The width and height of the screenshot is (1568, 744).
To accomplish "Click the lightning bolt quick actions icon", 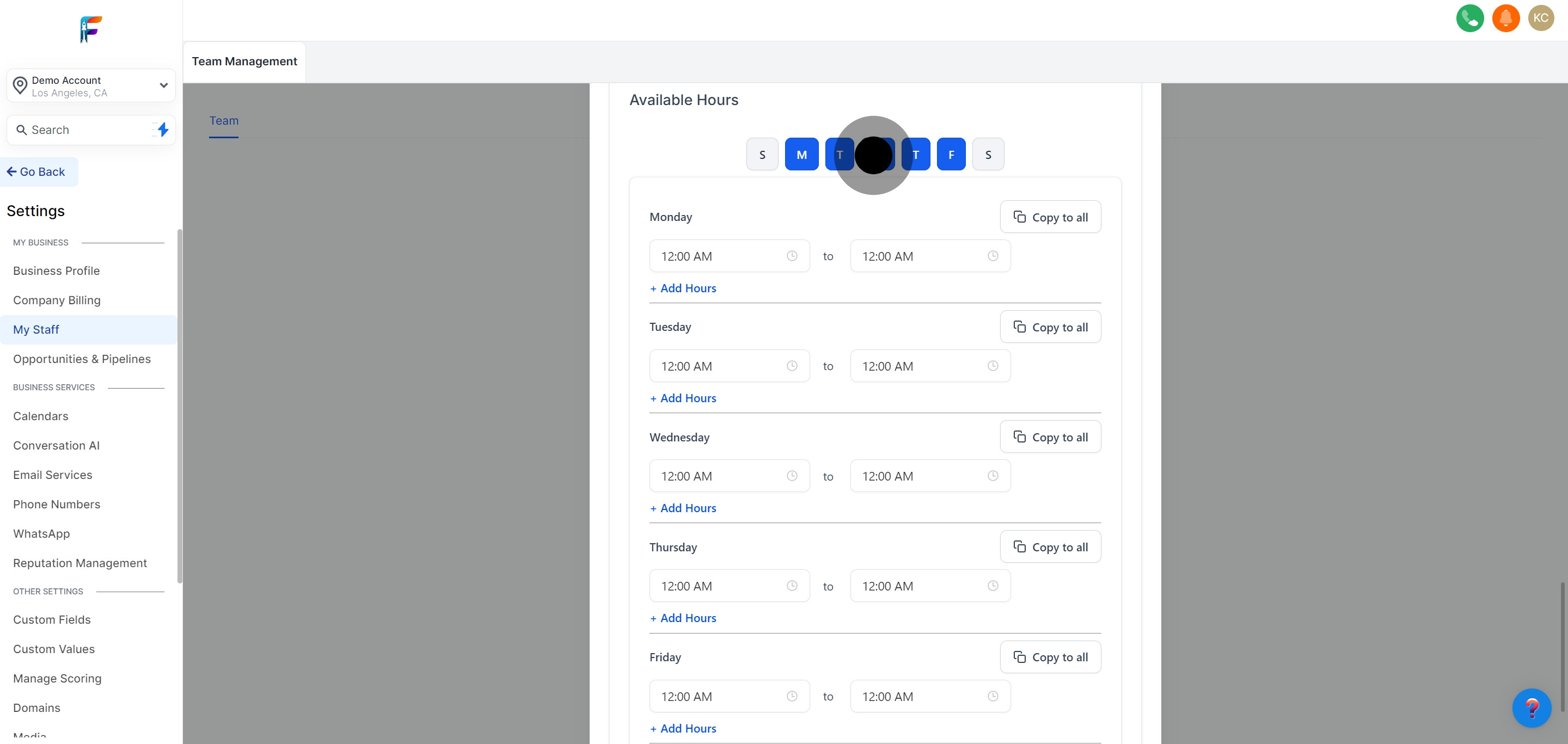I will pyautogui.click(x=163, y=130).
